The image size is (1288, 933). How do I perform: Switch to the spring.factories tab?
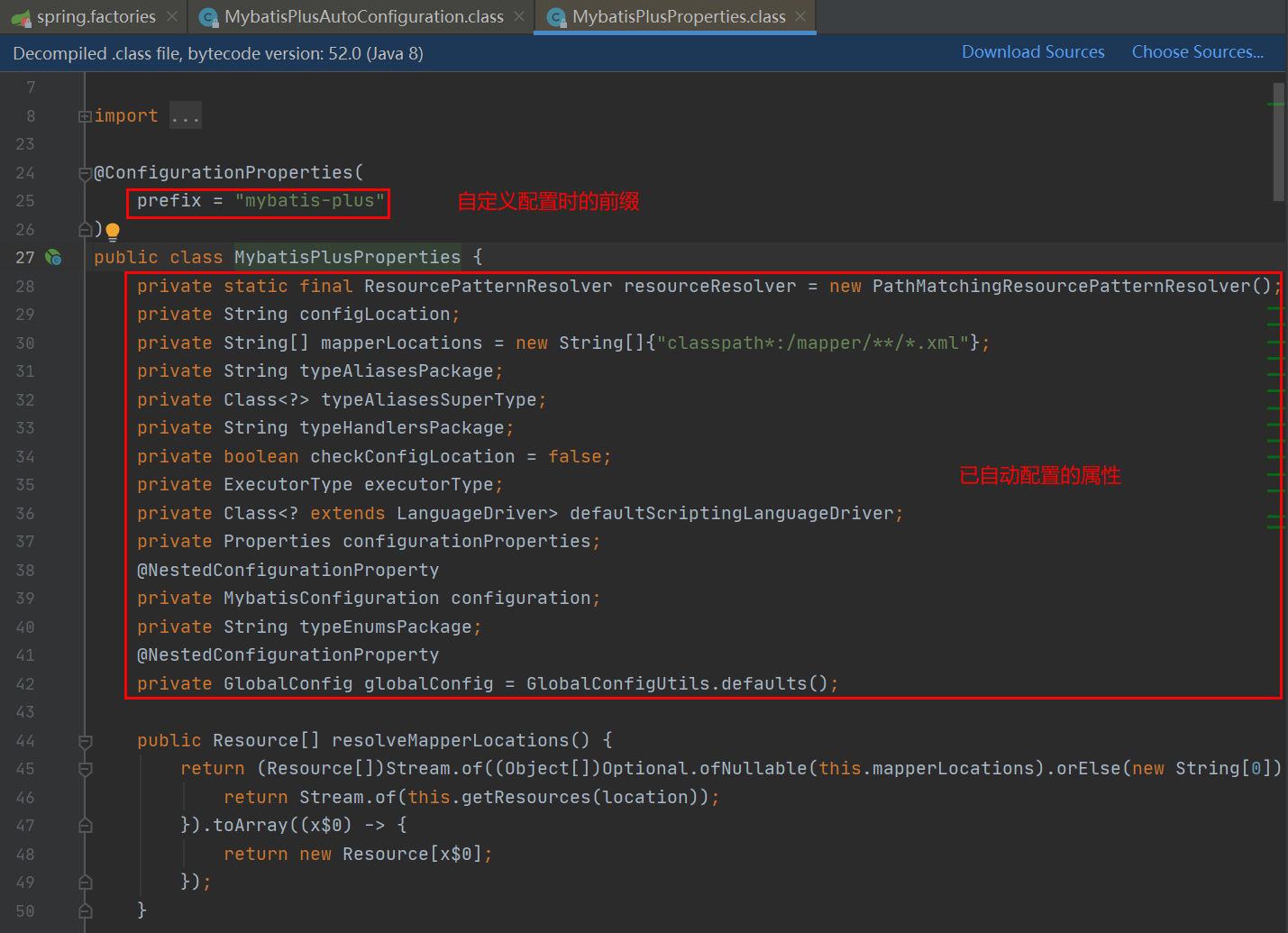(x=96, y=17)
